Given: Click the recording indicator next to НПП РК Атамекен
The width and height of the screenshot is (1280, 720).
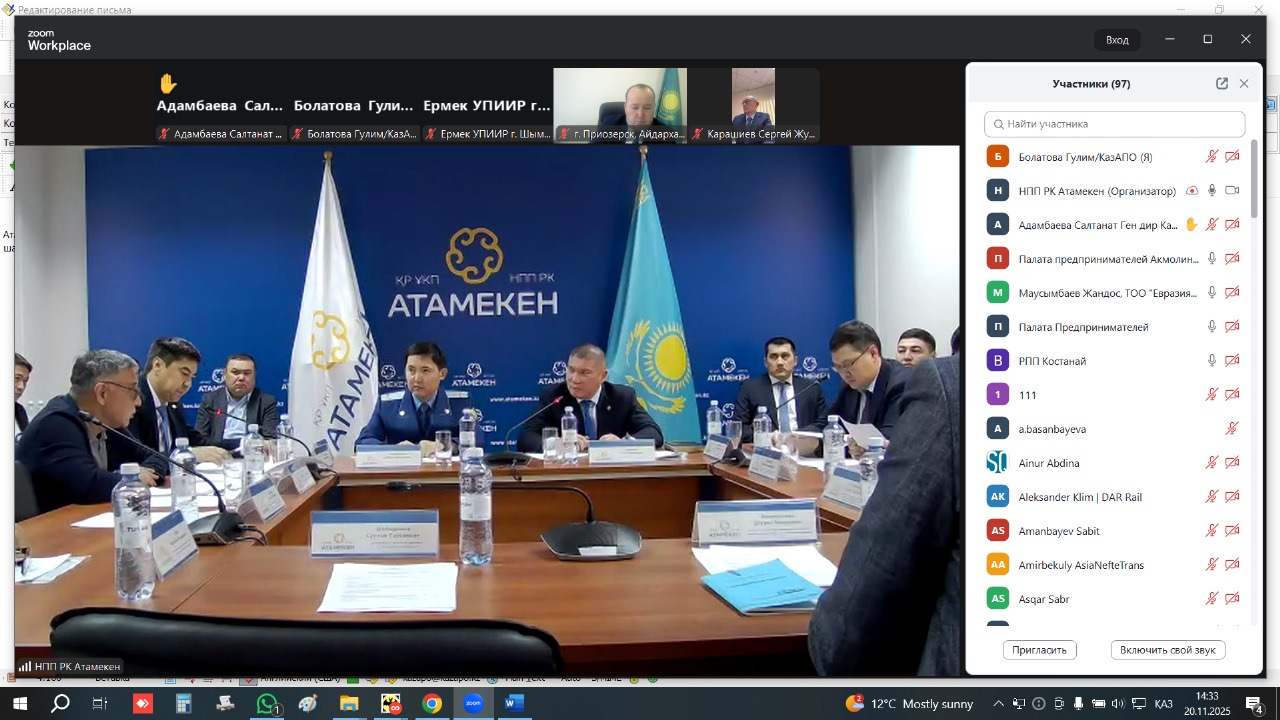Looking at the screenshot, I should [x=1192, y=191].
